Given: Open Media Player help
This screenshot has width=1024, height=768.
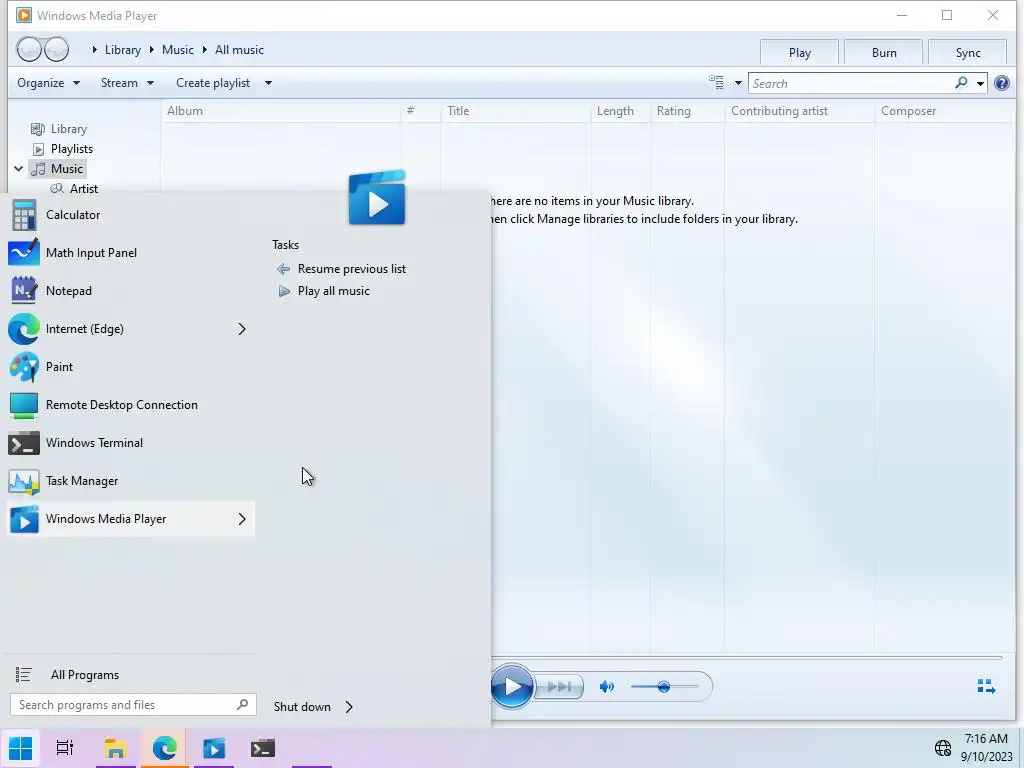Looking at the screenshot, I should pyautogui.click(x=1002, y=83).
